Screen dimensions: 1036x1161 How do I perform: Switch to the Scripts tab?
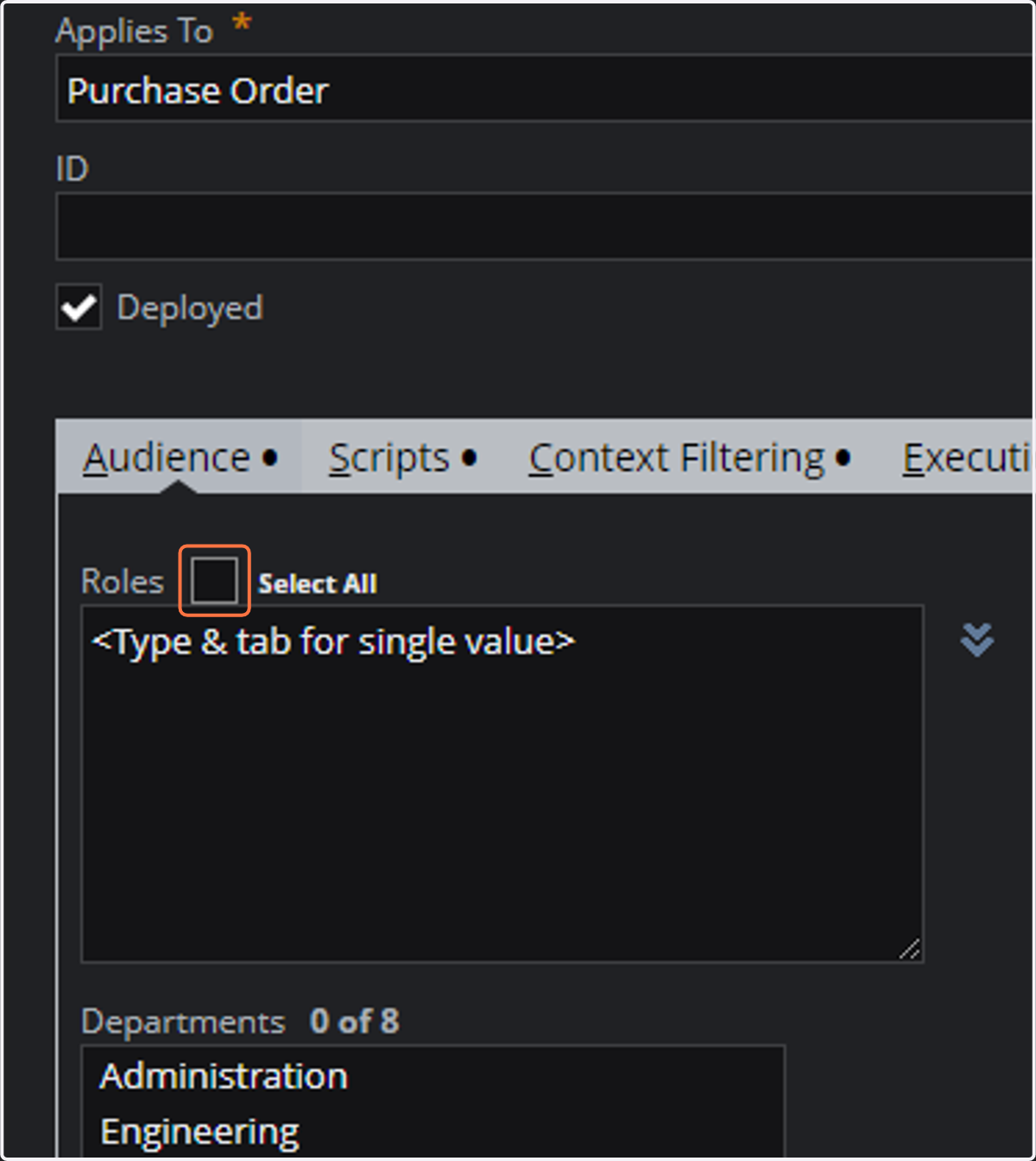tap(402, 457)
